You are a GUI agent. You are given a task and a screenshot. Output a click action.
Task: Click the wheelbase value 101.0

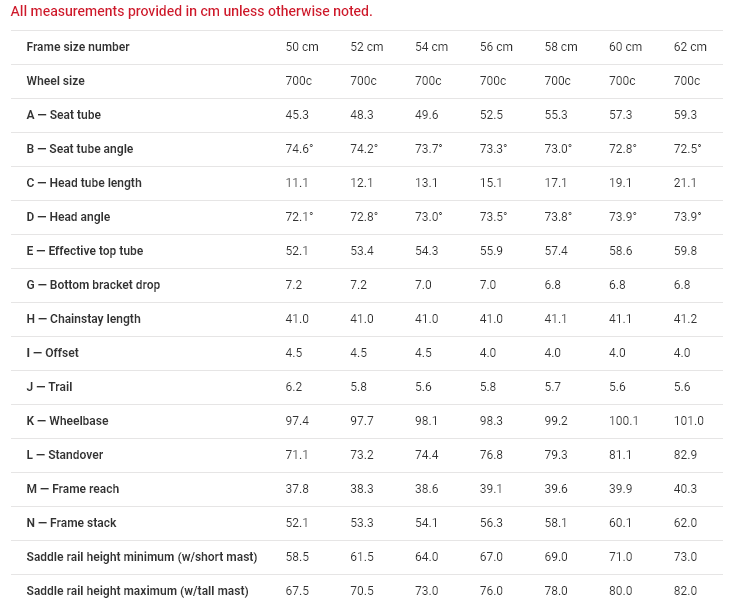coord(689,421)
